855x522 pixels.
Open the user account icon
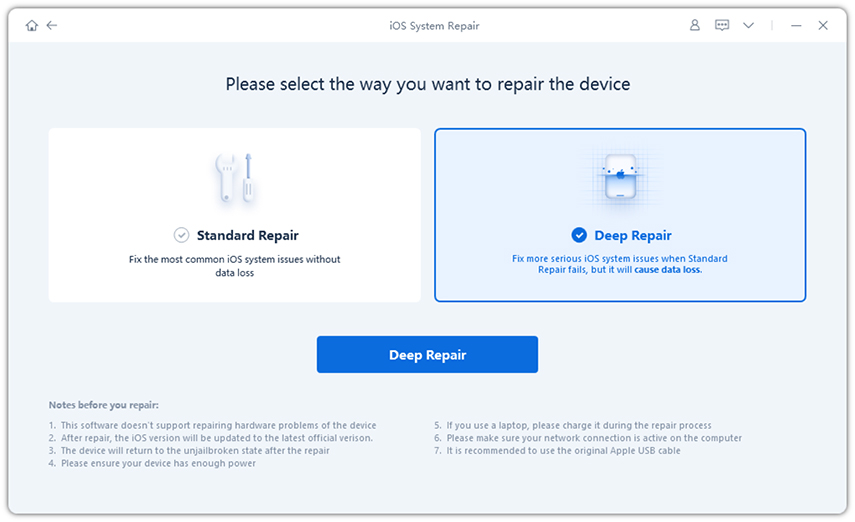point(695,25)
